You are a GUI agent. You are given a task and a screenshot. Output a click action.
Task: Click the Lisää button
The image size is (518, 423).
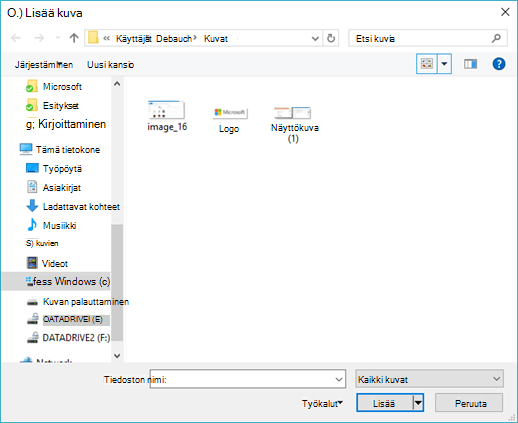(x=385, y=403)
